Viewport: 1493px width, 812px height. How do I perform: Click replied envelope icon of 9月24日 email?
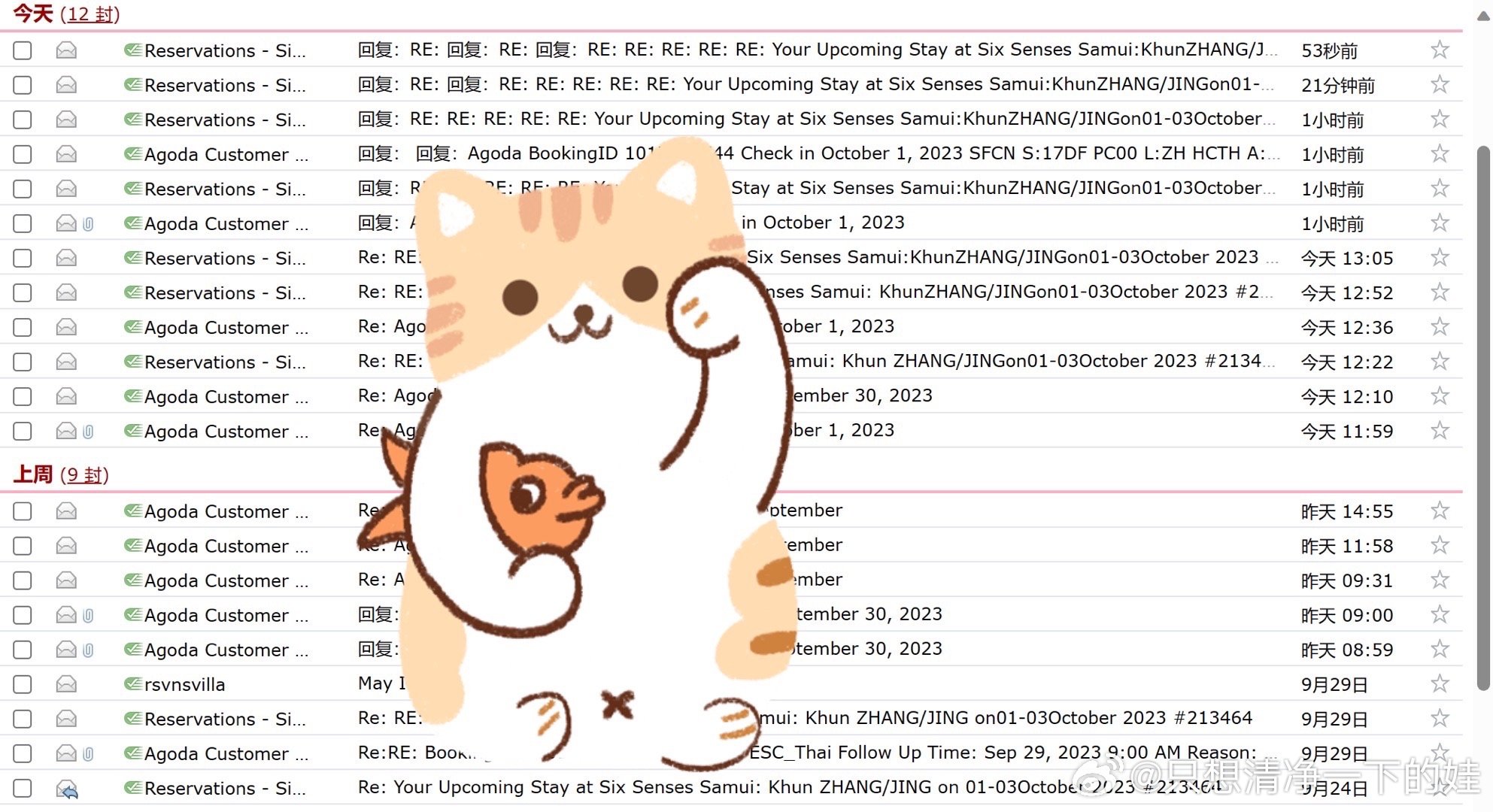[67, 789]
